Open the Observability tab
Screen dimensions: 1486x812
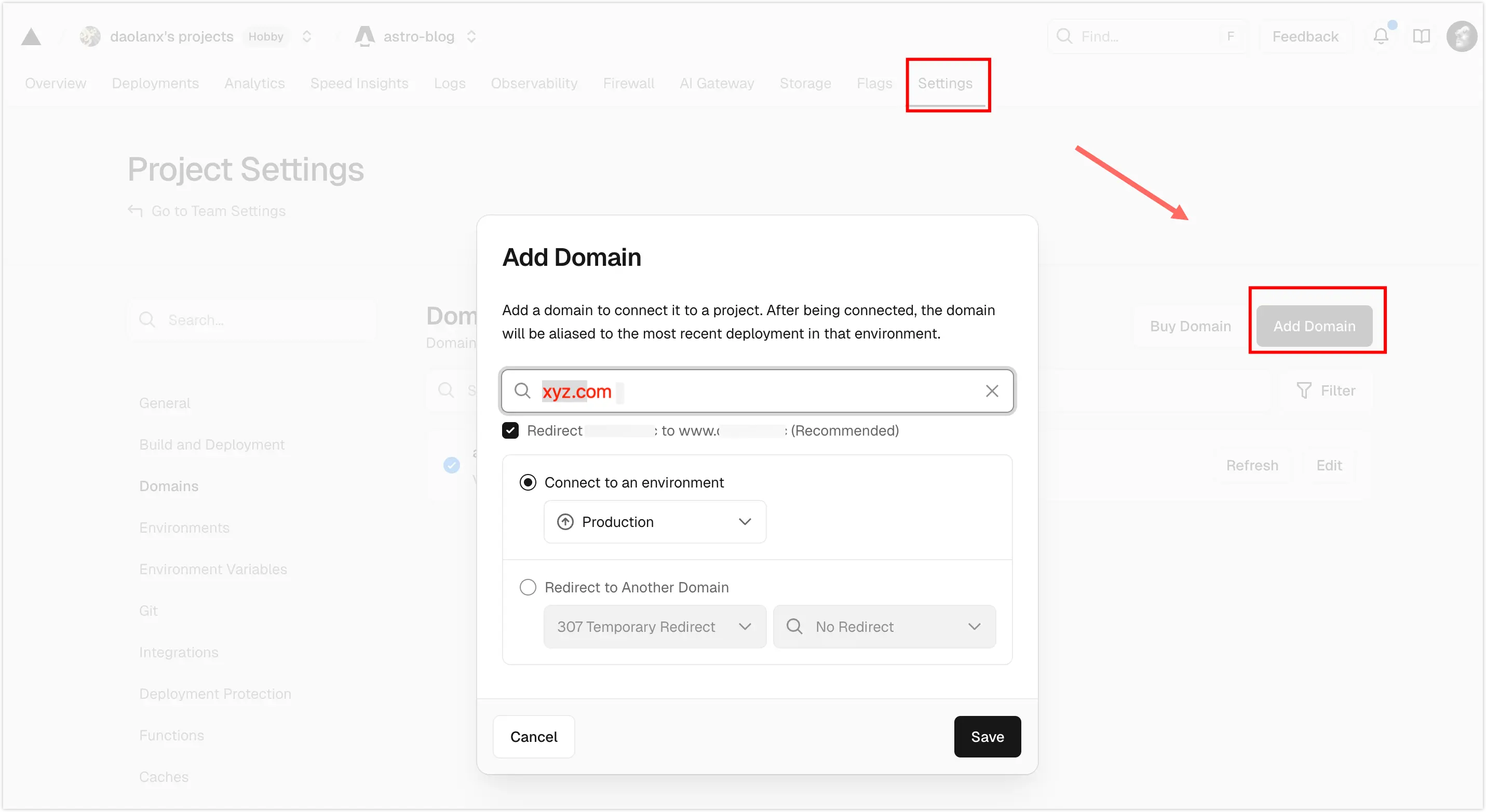tap(534, 83)
